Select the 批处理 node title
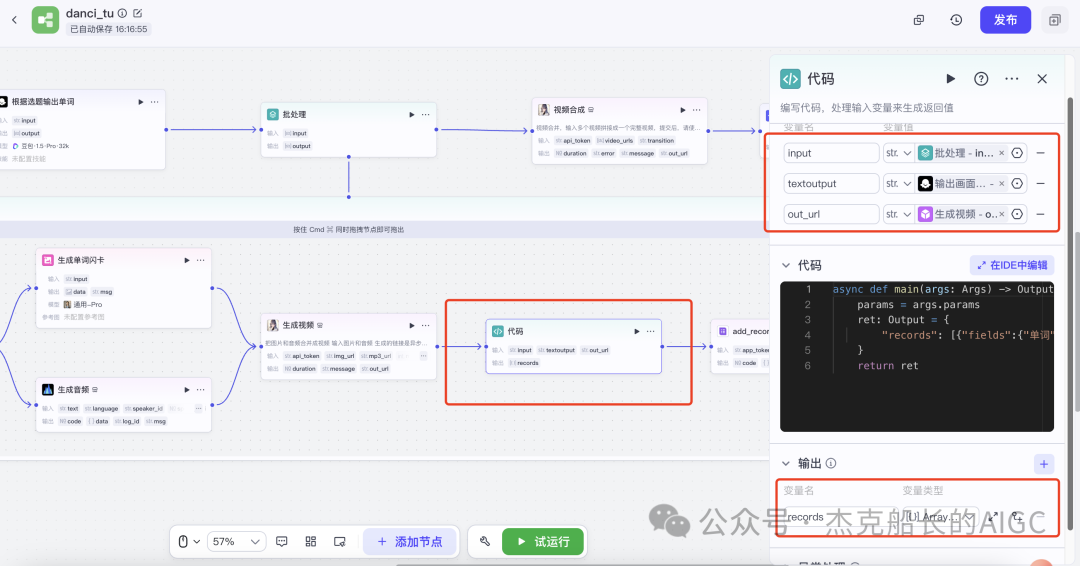1080x566 pixels. click(294, 114)
